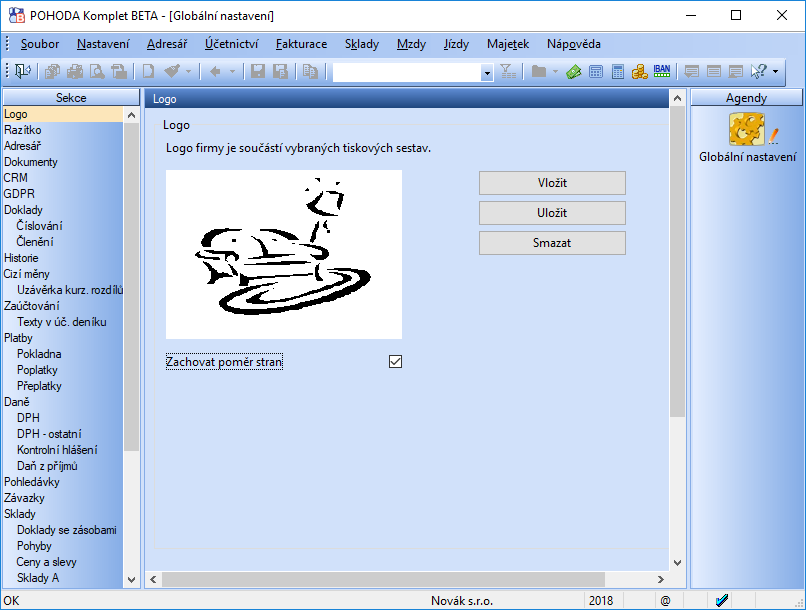The height and width of the screenshot is (610, 806).
Task: Click the toolbar drag handle left of exit door
Action: point(7,71)
